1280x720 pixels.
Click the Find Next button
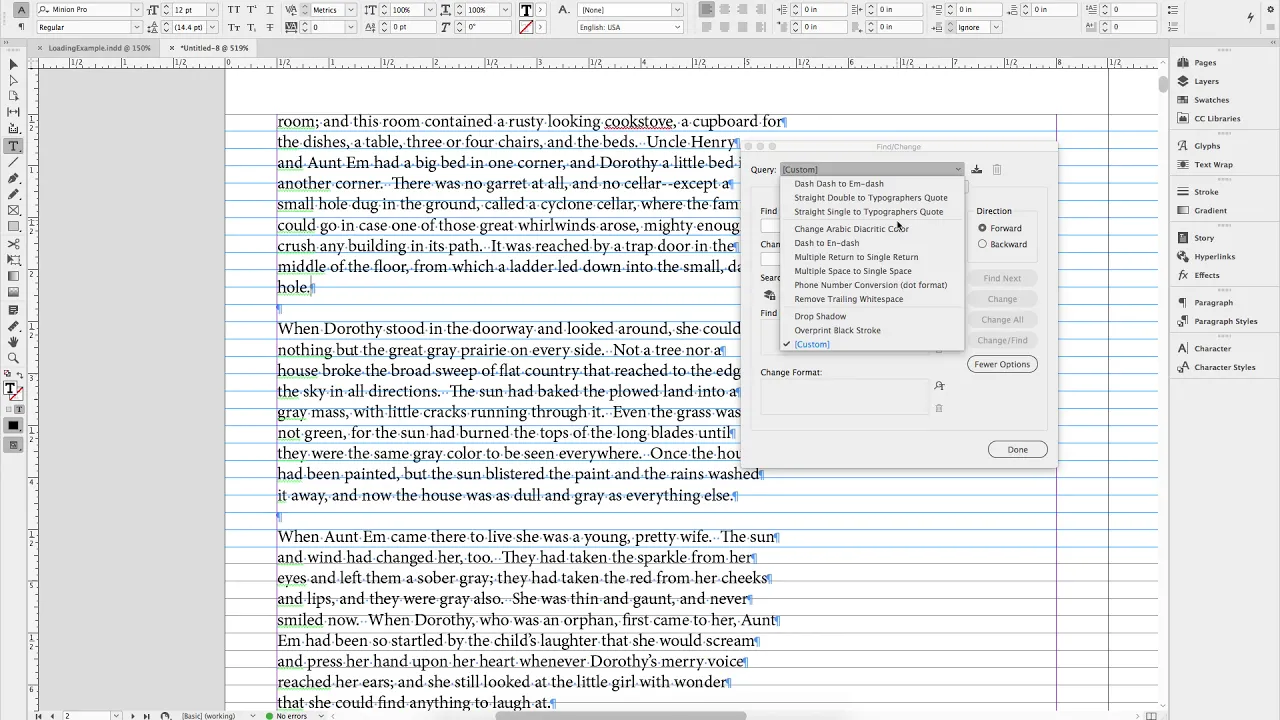(1002, 278)
